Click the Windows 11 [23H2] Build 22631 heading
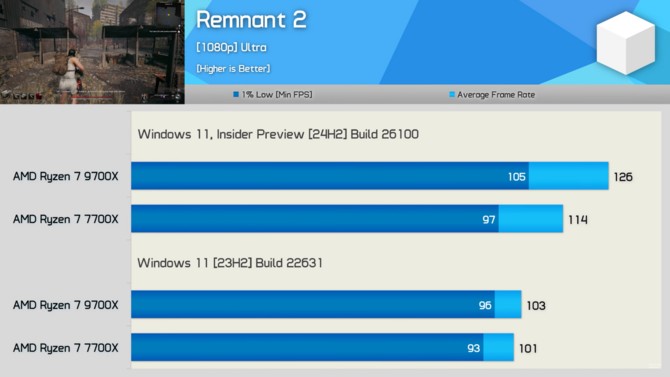Viewport: 670px width, 377px height. [x=230, y=262]
